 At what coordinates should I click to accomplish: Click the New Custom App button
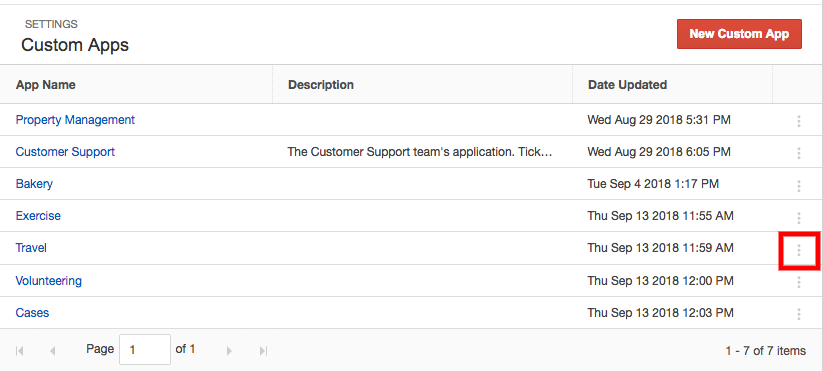(739, 34)
